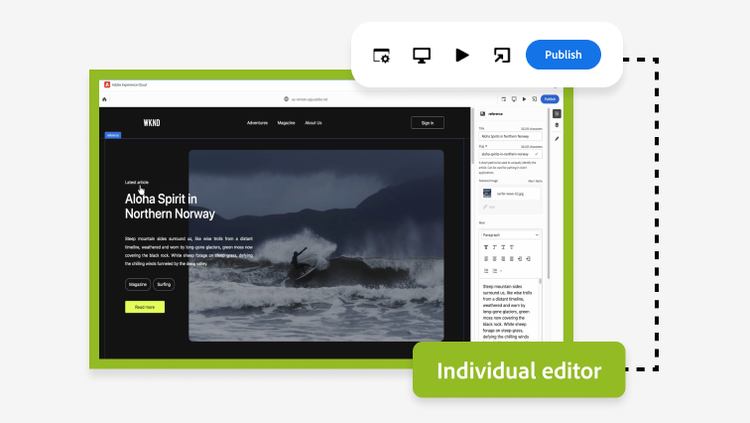
Task: Click the desktop emulator icon in enlarged toolbar
Action: [x=422, y=55]
